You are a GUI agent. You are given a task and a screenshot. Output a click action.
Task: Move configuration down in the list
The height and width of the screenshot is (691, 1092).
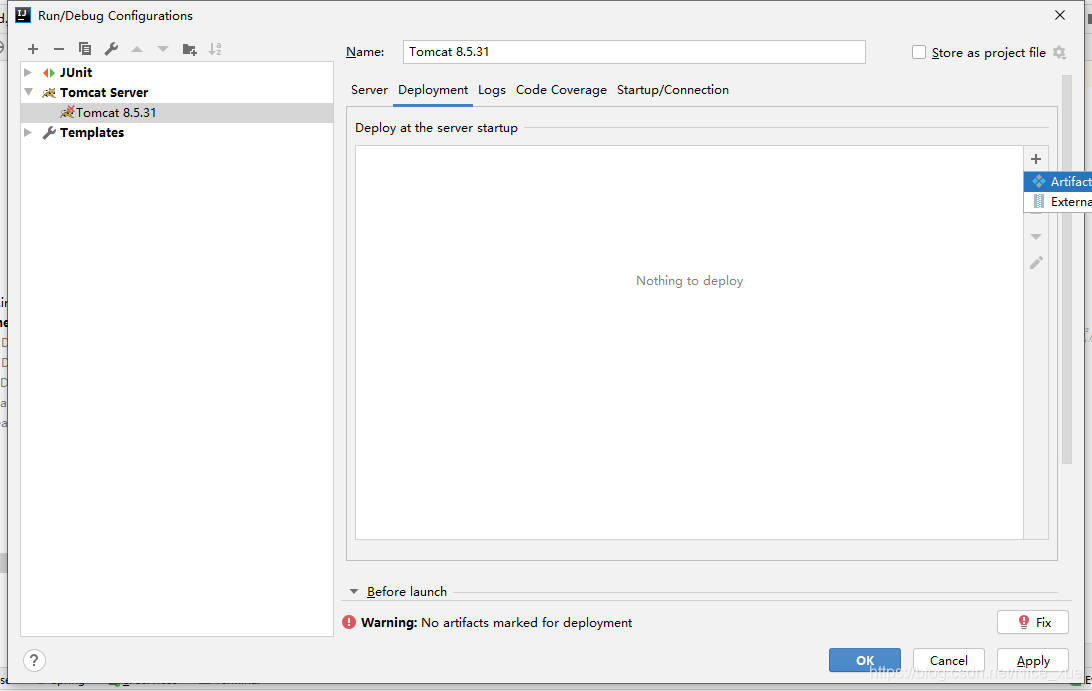[x=163, y=49]
